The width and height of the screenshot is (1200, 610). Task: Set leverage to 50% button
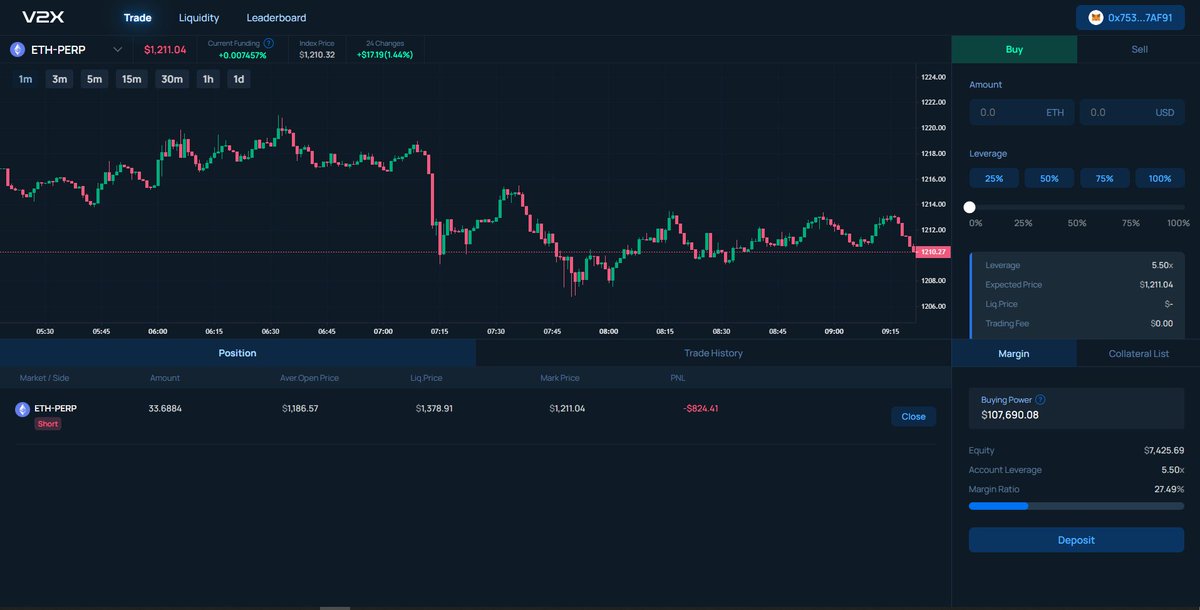coord(1049,178)
